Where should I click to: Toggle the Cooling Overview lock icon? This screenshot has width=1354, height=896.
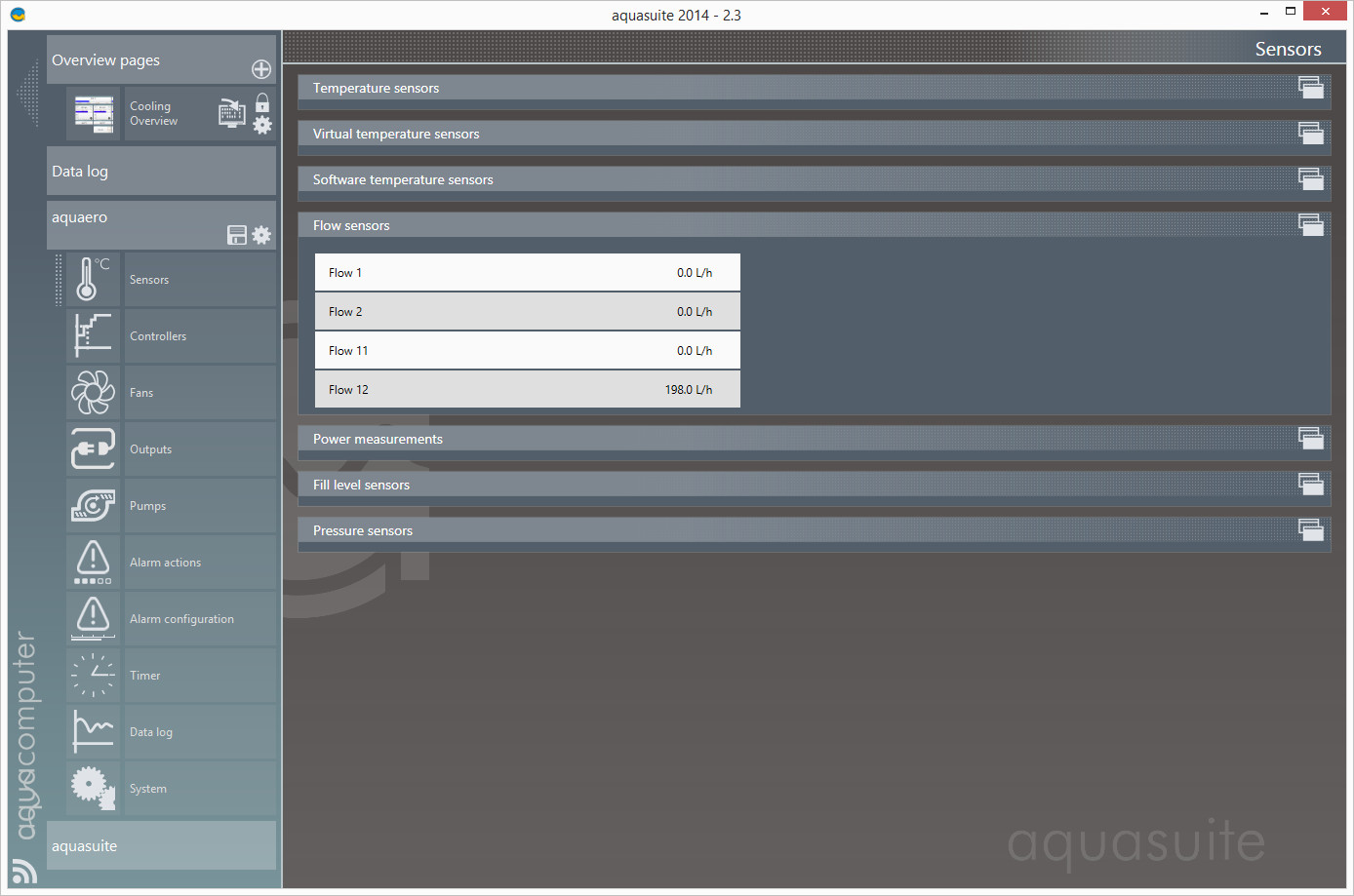click(x=262, y=102)
